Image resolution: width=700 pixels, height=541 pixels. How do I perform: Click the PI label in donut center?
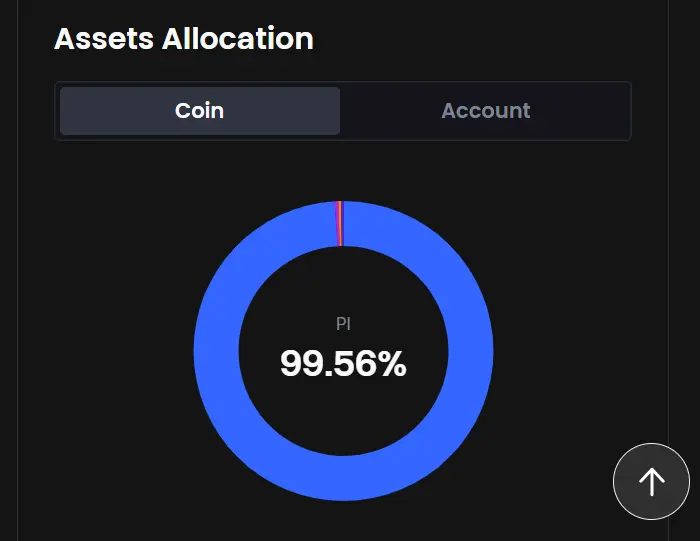coord(343,324)
